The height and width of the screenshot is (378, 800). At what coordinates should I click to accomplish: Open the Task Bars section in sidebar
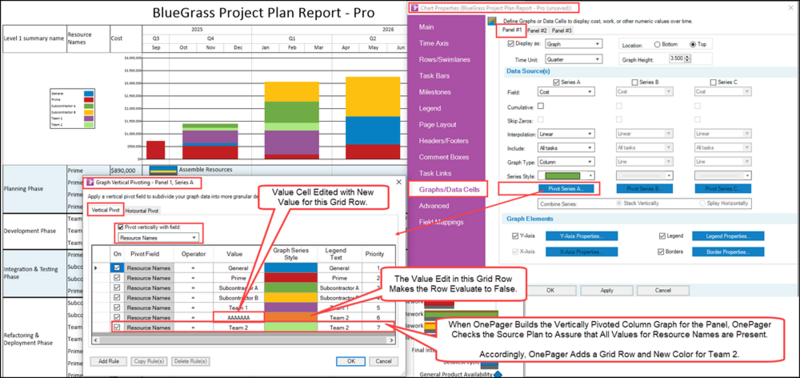click(x=434, y=76)
